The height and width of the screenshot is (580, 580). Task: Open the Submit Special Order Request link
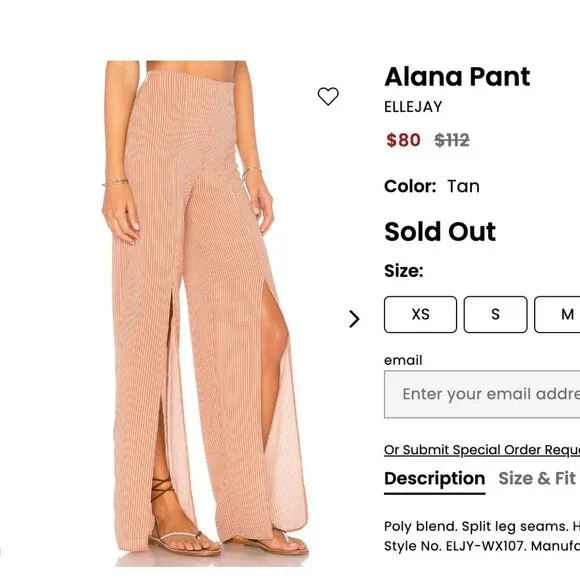click(482, 450)
